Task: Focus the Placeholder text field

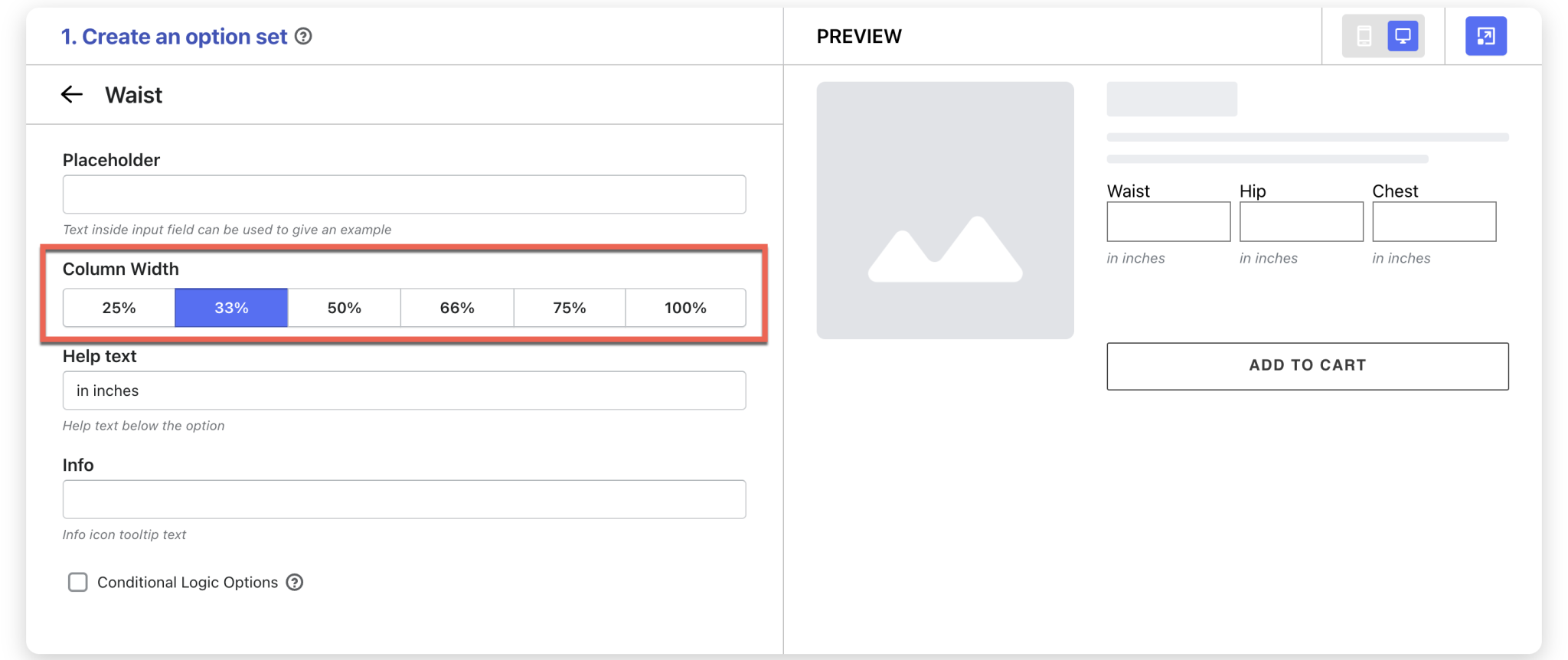Action: [x=404, y=194]
